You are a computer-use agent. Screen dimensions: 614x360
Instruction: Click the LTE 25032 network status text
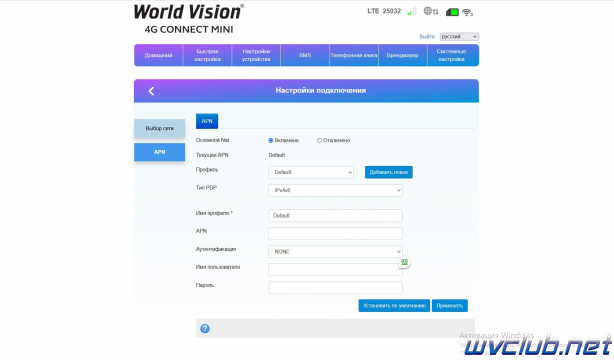384,11
